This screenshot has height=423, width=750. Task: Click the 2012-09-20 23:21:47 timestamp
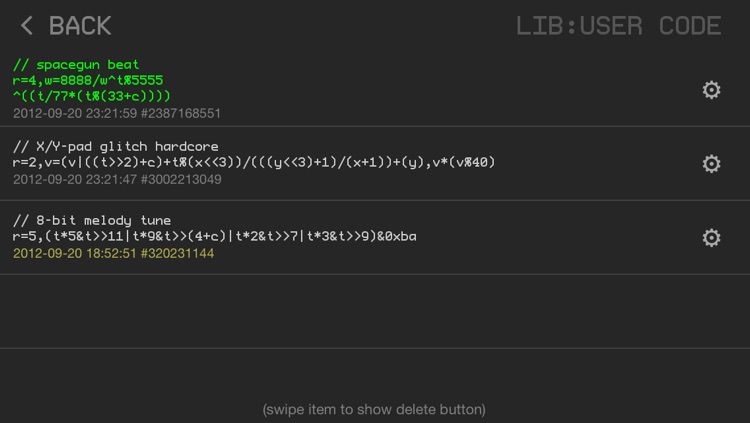[75, 179]
